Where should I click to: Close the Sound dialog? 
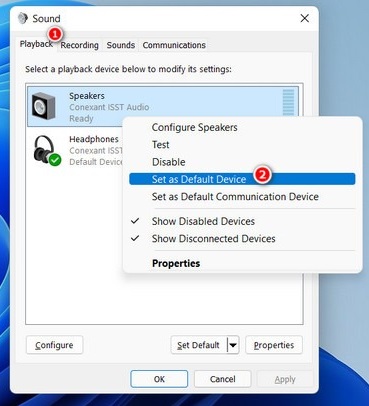pos(304,18)
